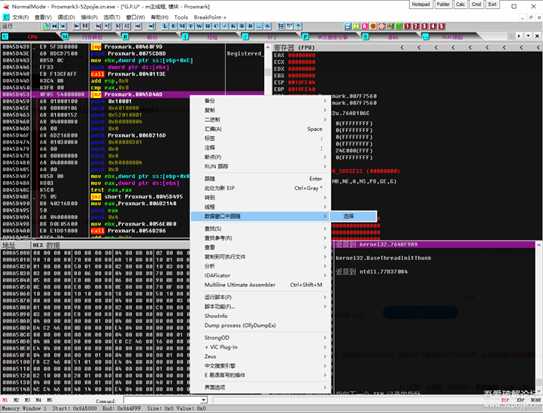Open the 查看(V) menu
This screenshot has width=543, height=413.
pos(43,17)
